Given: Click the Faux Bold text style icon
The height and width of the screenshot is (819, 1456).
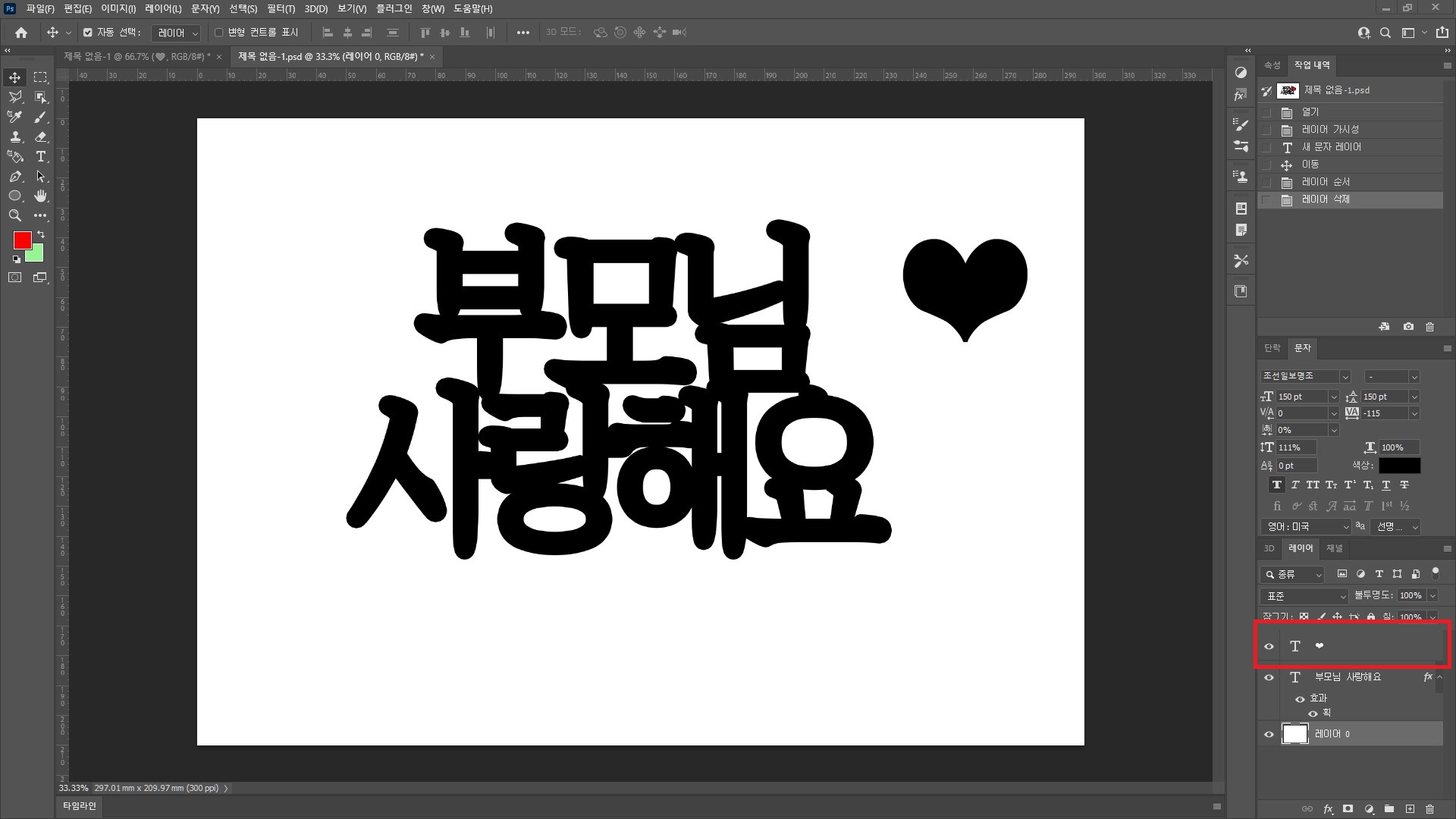Looking at the screenshot, I should [x=1277, y=485].
